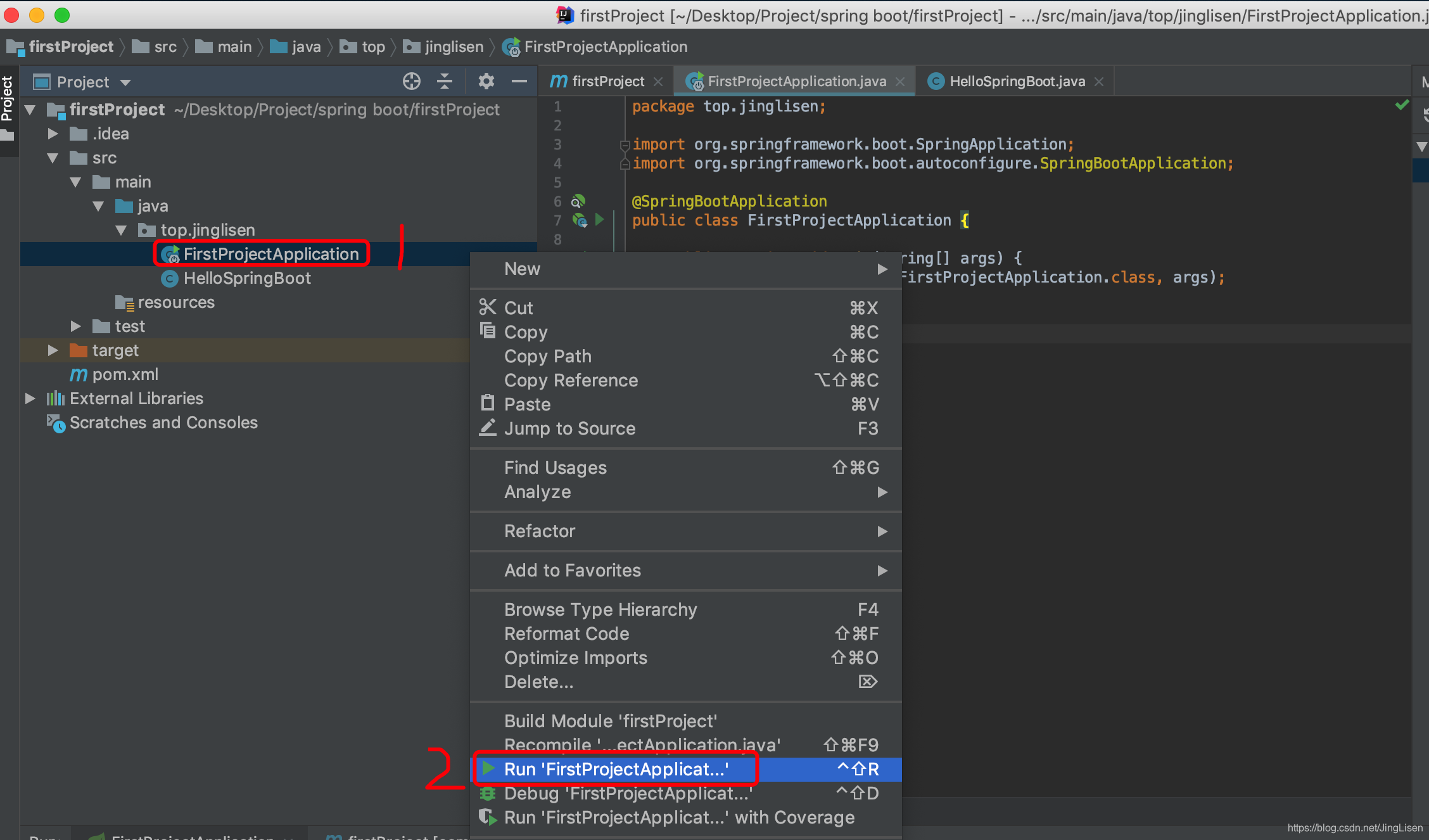The image size is (1429, 840).
Task: Click run gutter arrow at line 7
Action: [599, 219]
